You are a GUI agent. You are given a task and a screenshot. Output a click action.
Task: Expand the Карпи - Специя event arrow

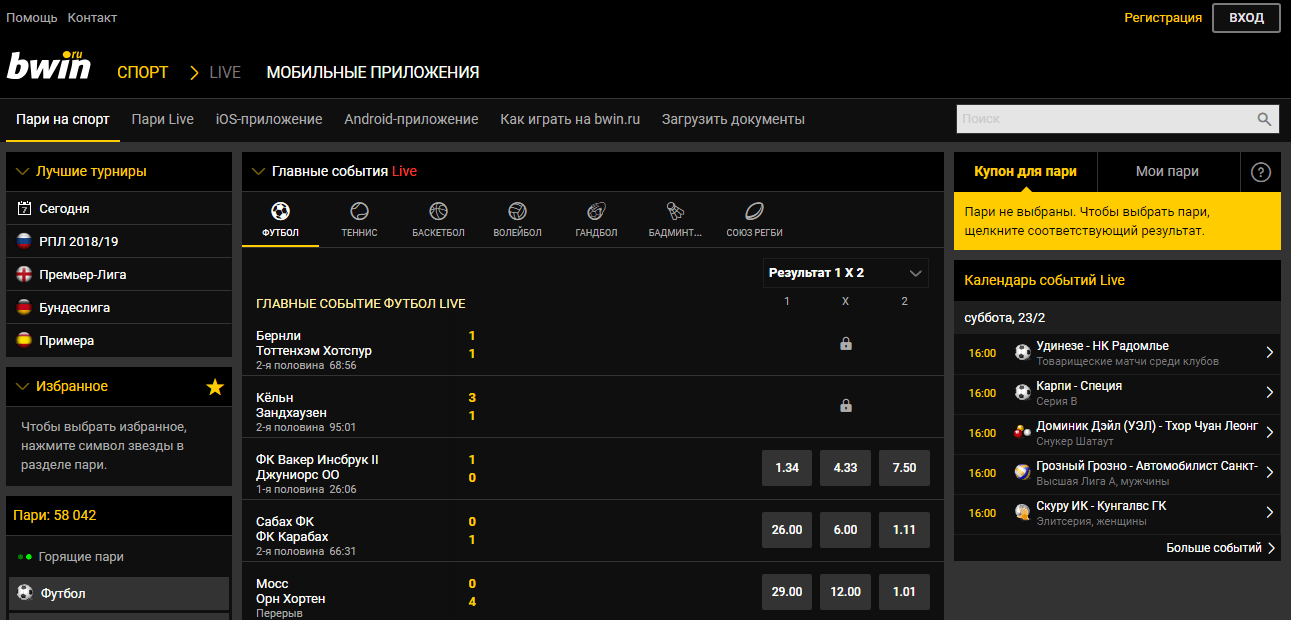(1269, 392)
